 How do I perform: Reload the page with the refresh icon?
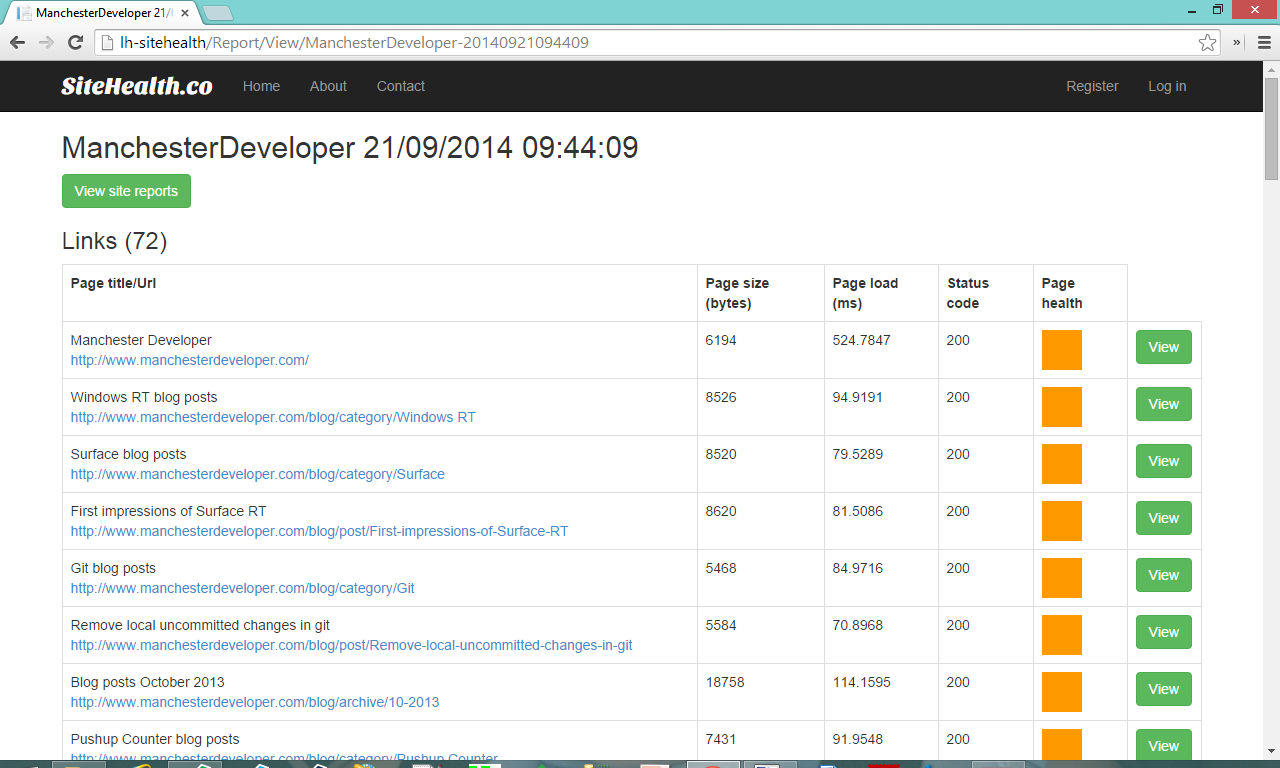click(x=75, y=42)
